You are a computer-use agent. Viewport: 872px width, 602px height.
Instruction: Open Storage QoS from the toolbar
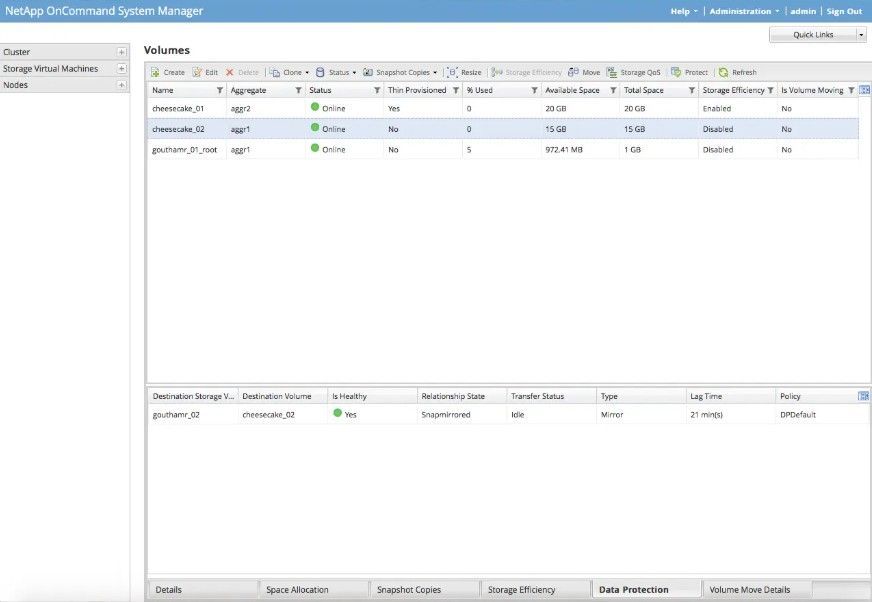612,73
